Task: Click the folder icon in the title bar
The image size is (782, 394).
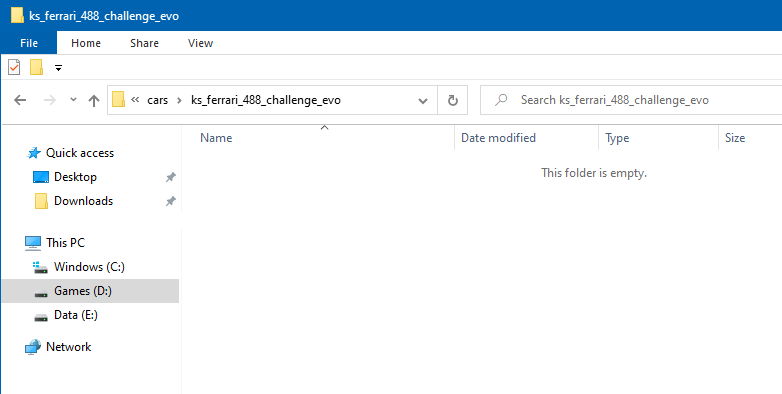Action: 17,15
